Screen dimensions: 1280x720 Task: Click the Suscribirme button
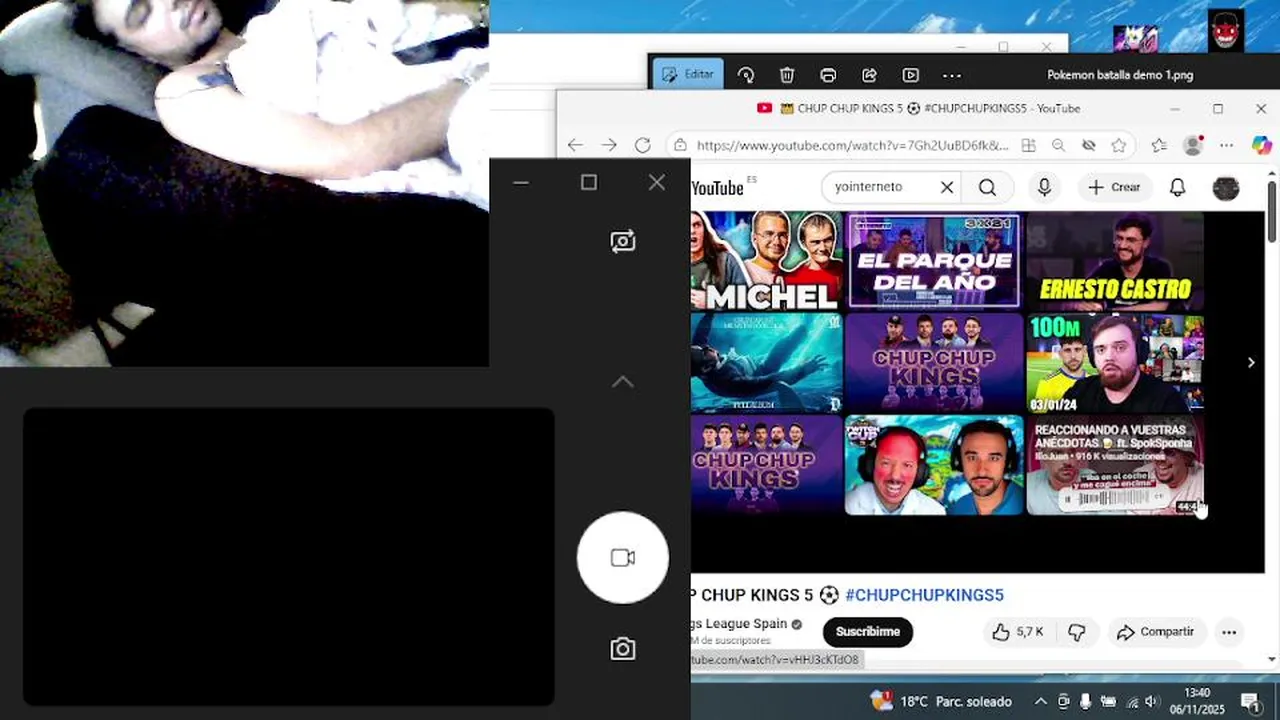[x=867, y=632]
